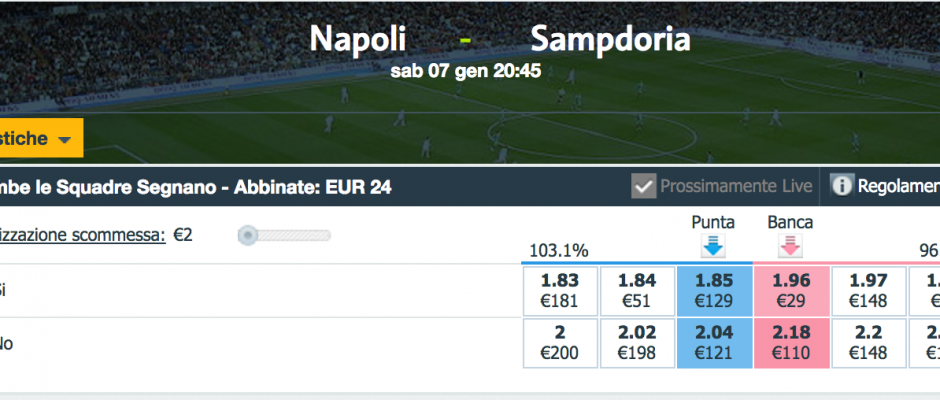Click the Napoli team name
940x400 pixels.
(358, 40)
